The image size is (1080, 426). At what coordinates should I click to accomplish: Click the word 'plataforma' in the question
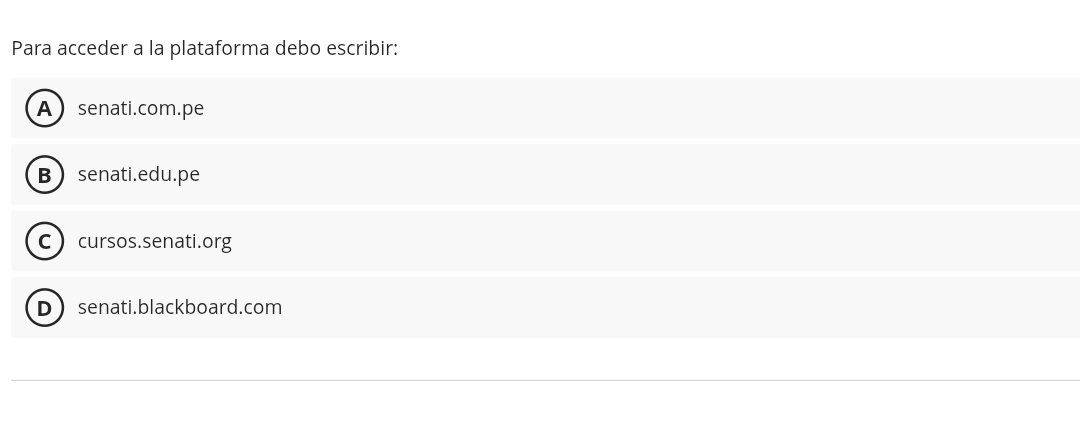219,48
